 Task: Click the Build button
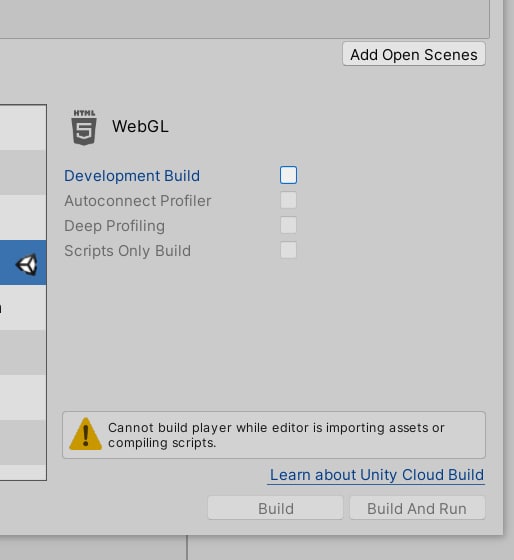(275, 508)
